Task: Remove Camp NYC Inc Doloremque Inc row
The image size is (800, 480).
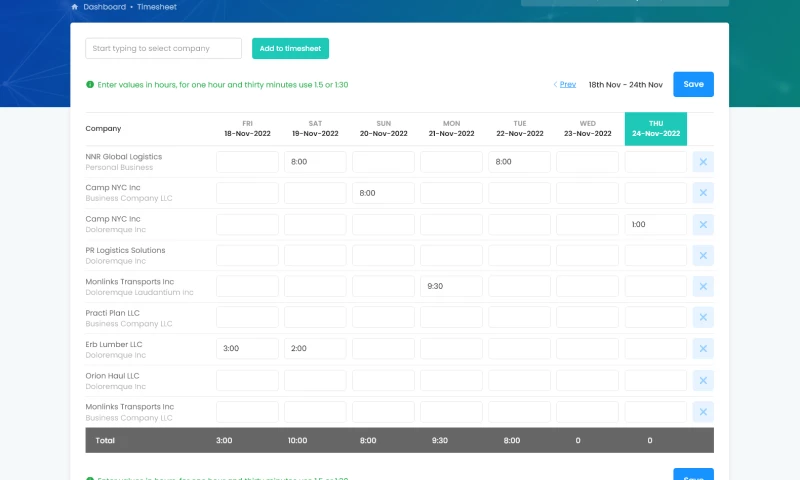Action: tap(703, 224)
